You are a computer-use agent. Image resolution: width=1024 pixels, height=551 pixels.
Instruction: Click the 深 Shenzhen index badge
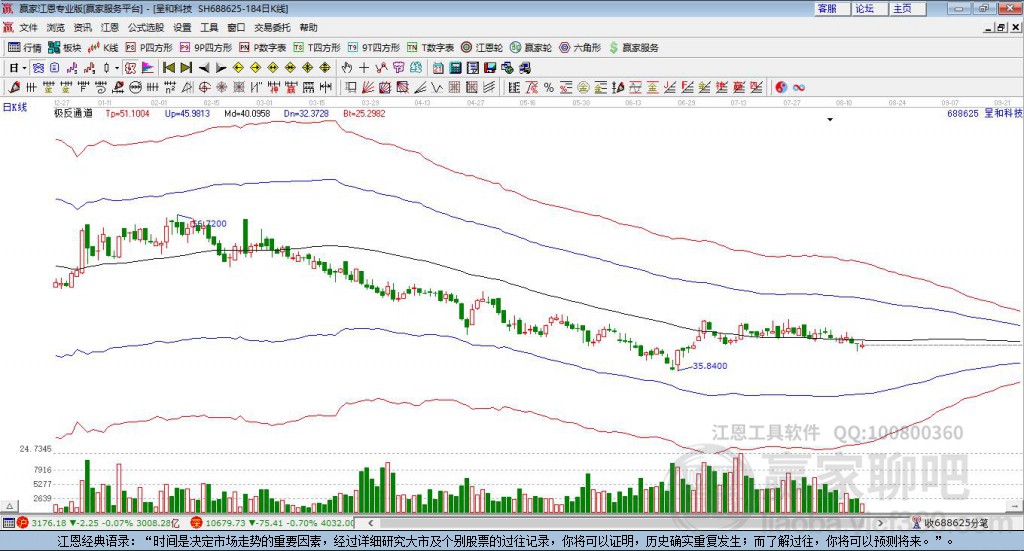[x=197, y=523]
